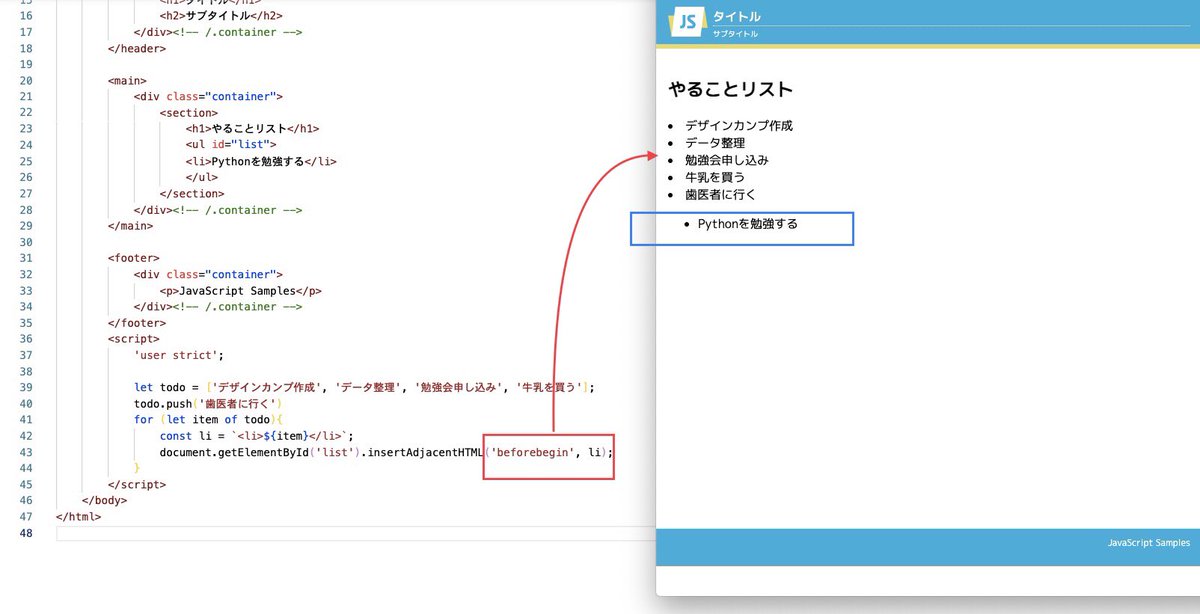Click line number 34 in the editor gutter
Viewport: 1200px width, 614px height.
(x=27, y=307)
